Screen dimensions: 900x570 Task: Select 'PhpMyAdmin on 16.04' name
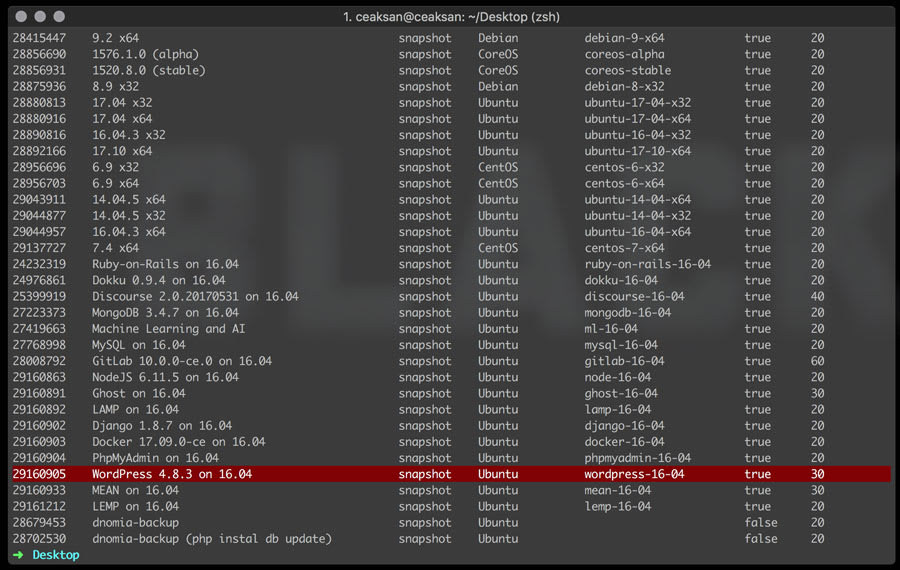[x=156, y=458]
